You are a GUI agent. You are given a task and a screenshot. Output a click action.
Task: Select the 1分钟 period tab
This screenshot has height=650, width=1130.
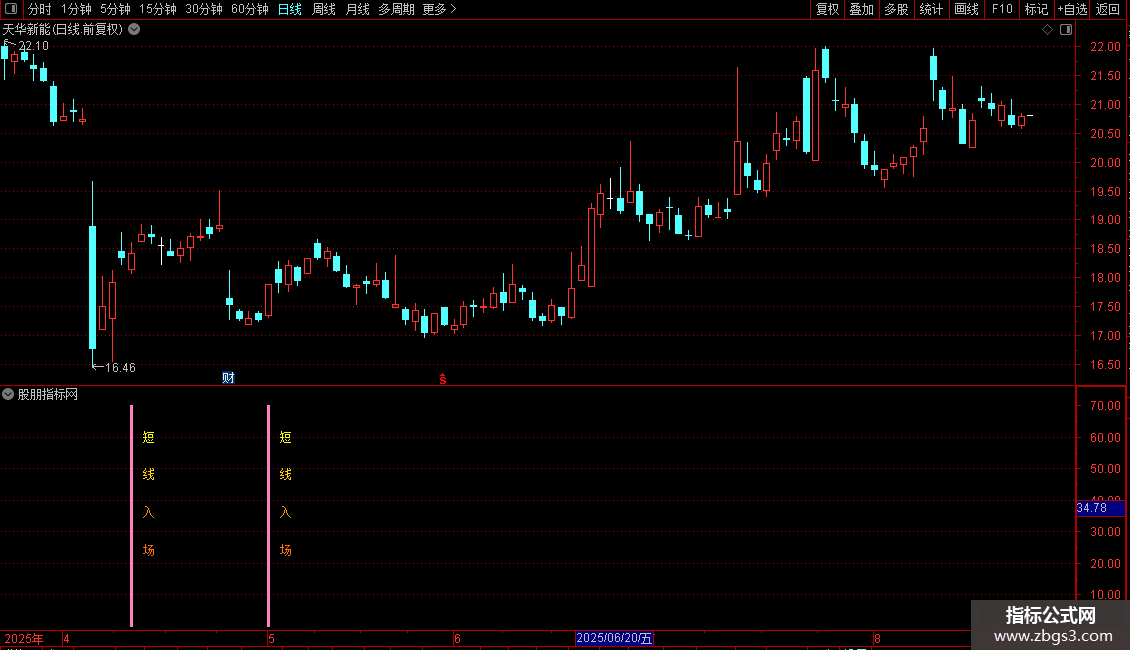[76, 9]
